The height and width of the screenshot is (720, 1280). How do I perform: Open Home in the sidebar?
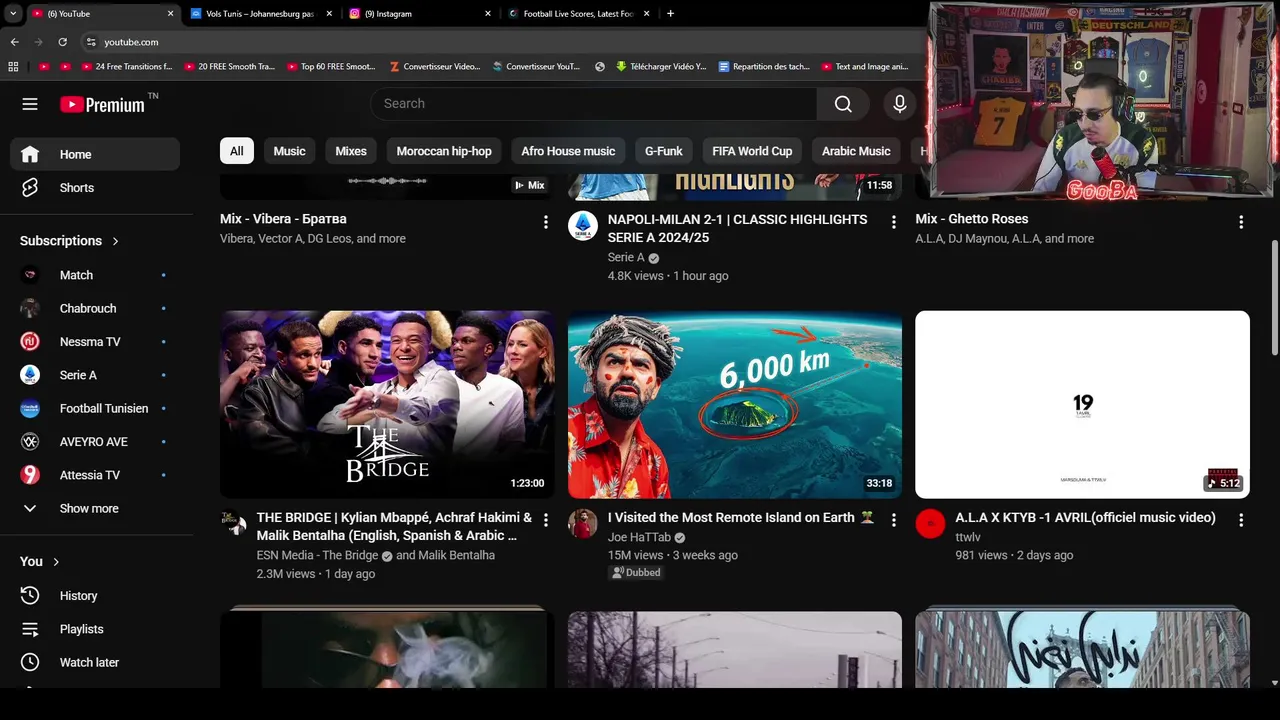coord(95,154)
